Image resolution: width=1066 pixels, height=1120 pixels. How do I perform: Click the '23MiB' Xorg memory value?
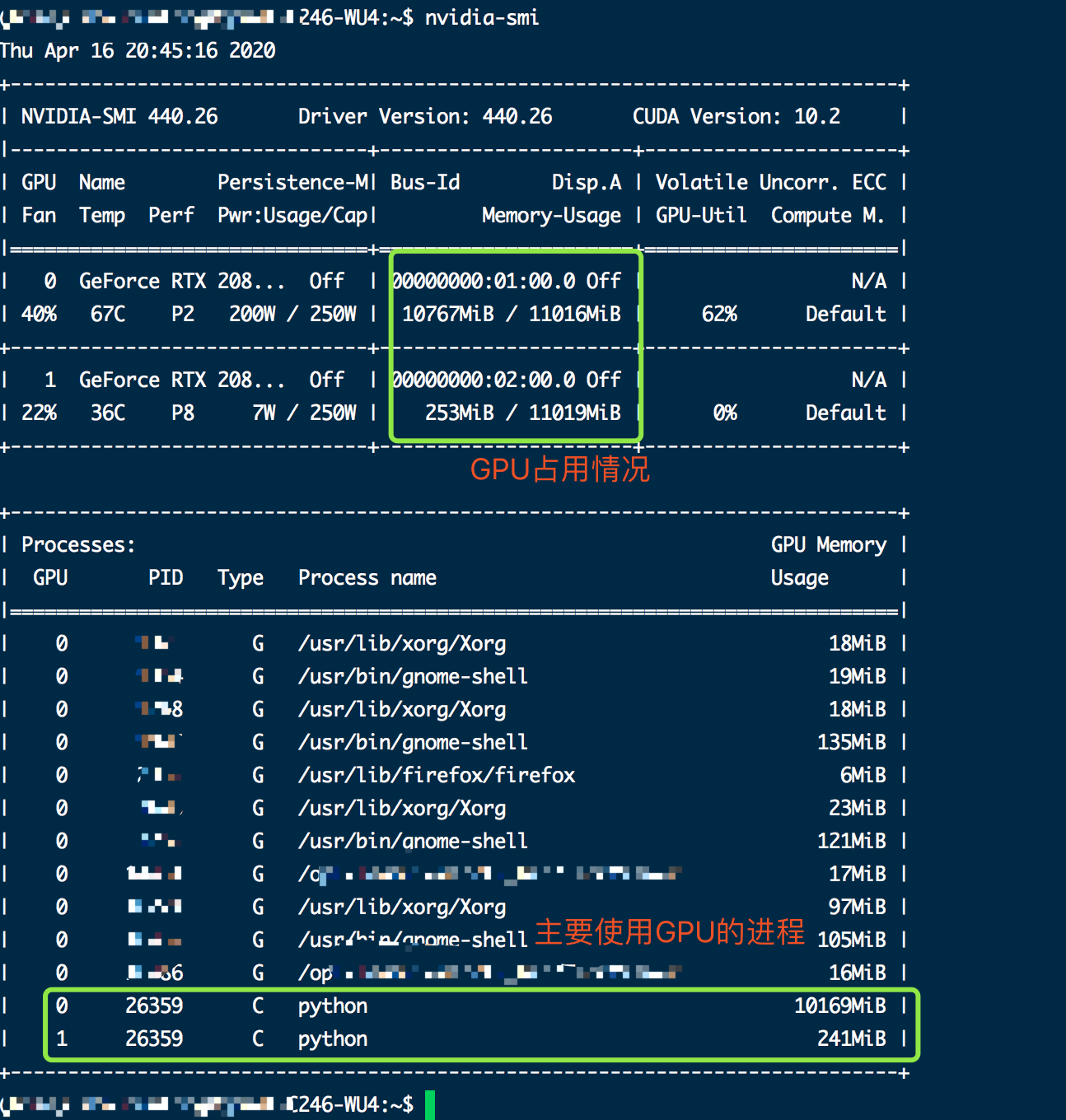[858, 808]
